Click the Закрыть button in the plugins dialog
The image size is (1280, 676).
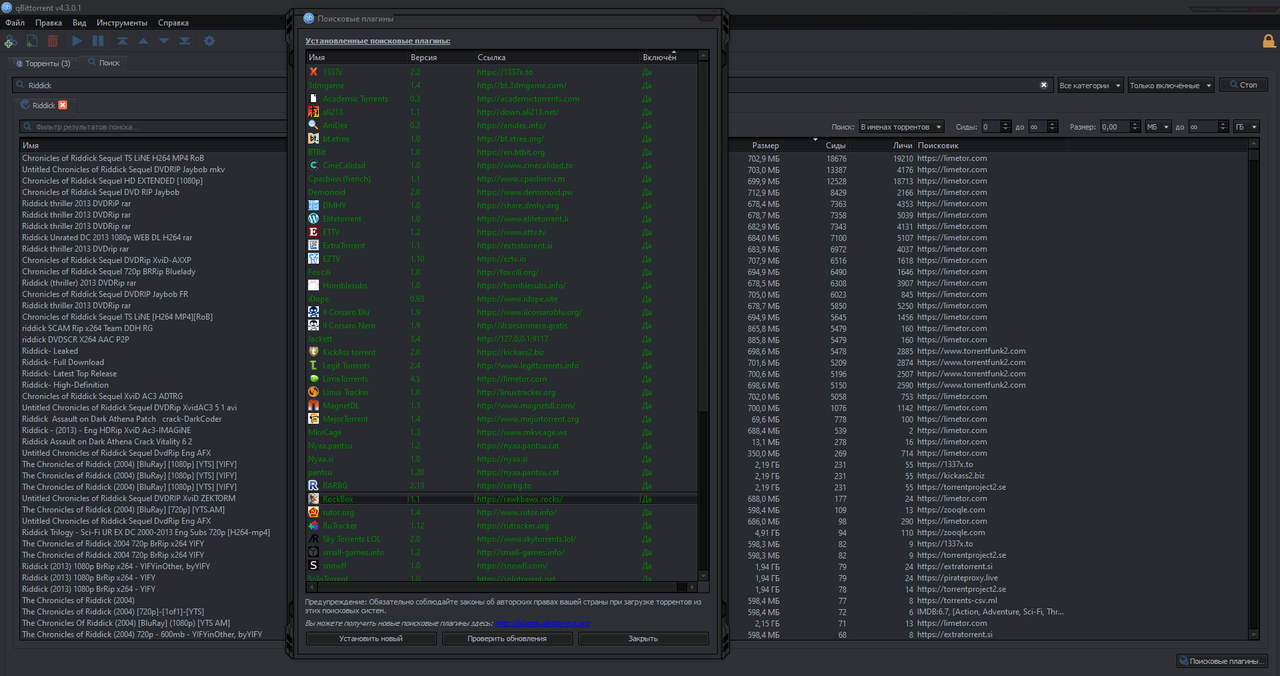coord(643,638)
